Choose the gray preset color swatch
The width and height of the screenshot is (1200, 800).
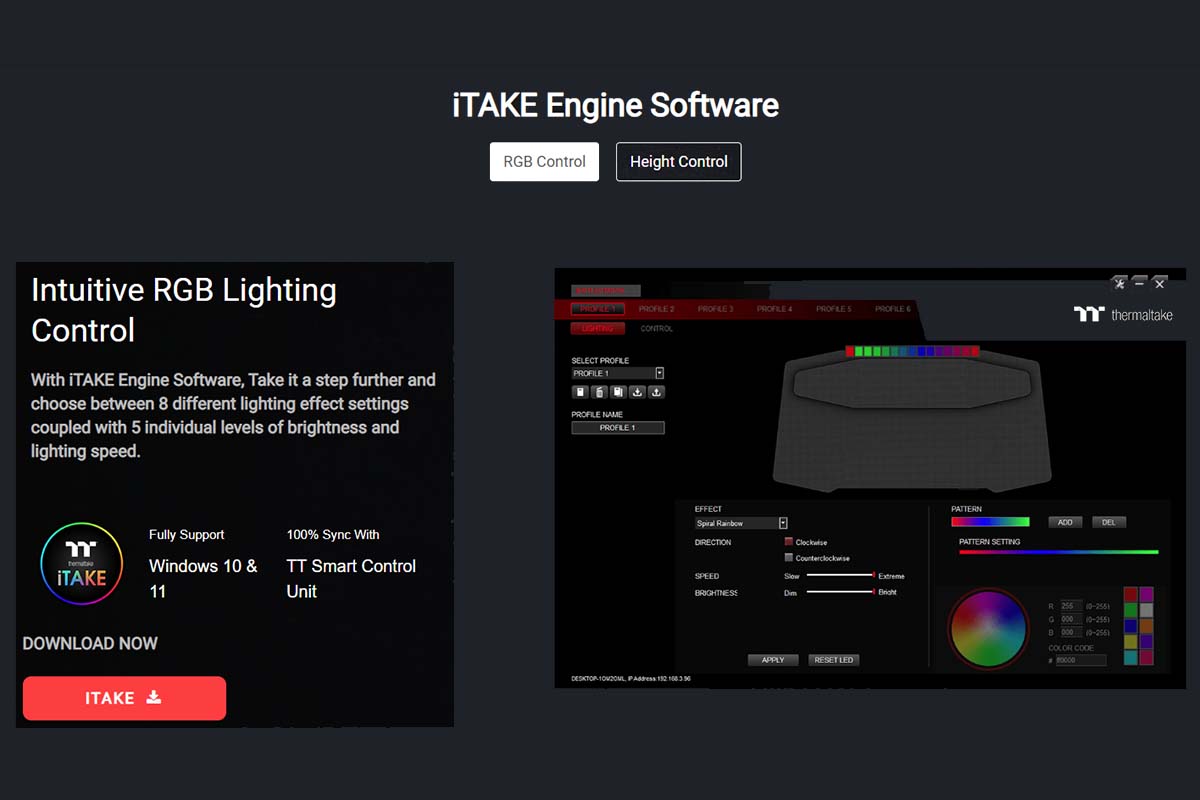[1146, 610]
